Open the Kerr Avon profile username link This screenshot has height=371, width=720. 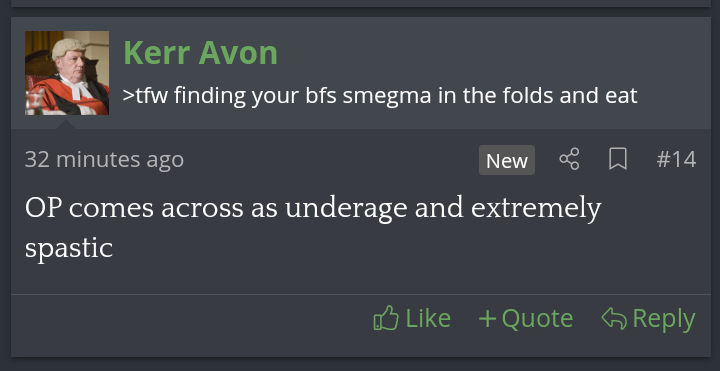201,53
